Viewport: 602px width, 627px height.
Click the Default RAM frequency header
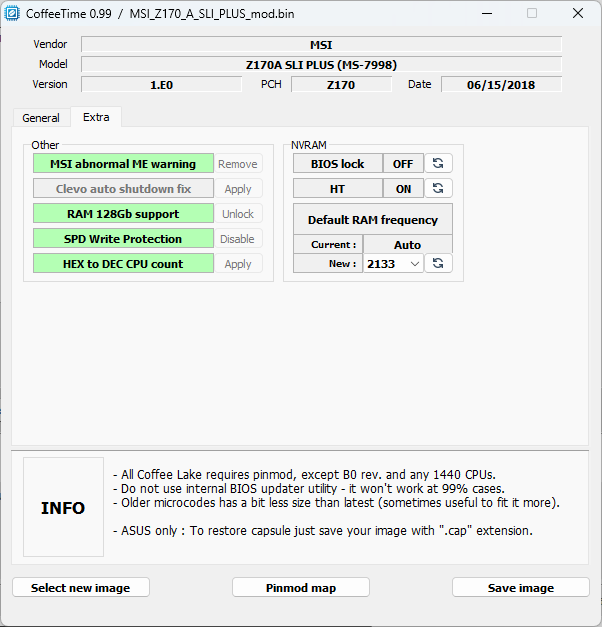point(373,220)
